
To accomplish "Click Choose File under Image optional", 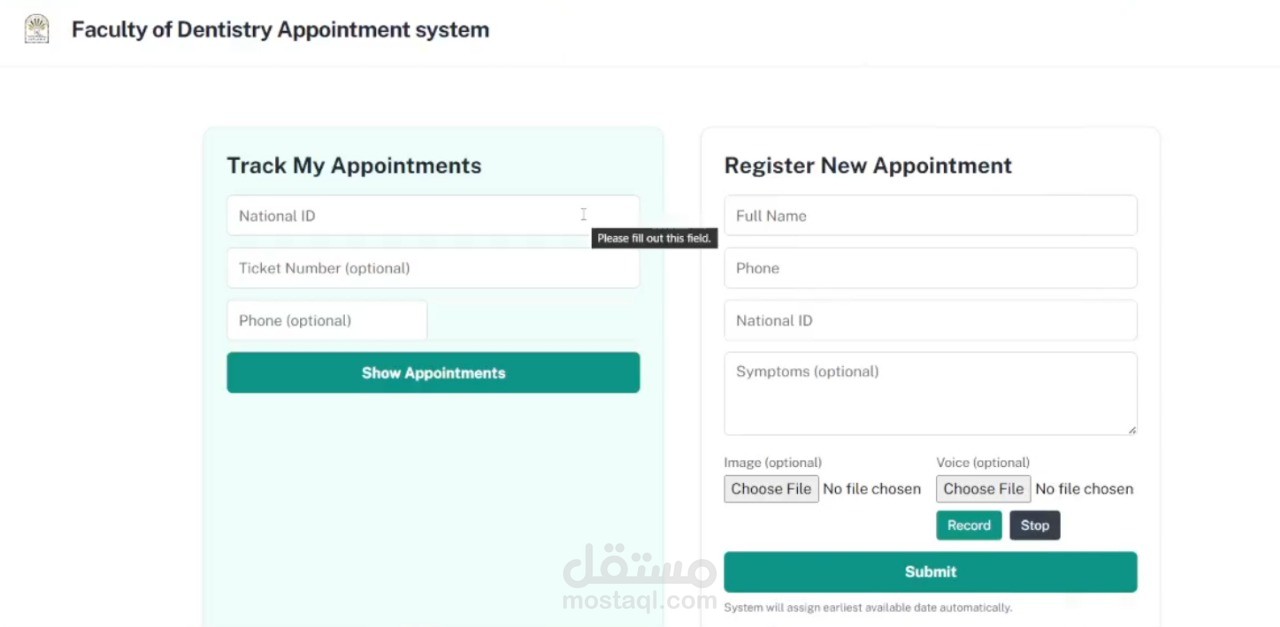I will (x=770, y=488).
